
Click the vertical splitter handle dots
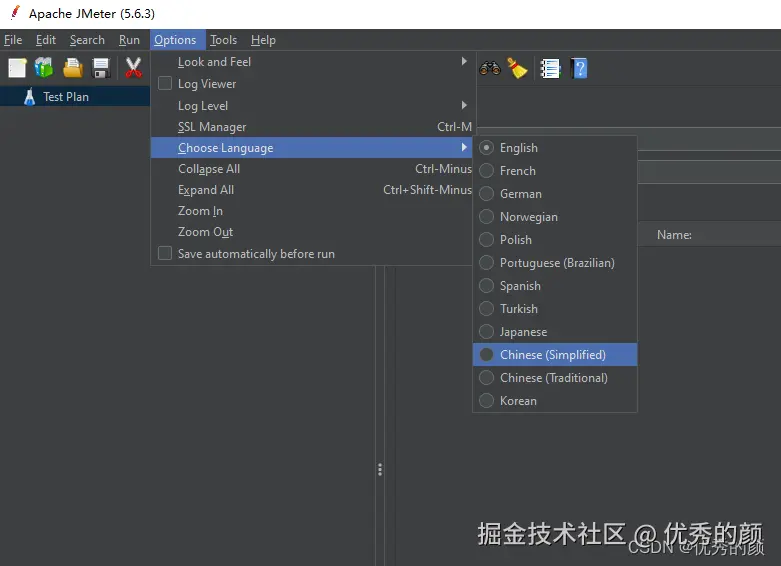pos(380,469)
